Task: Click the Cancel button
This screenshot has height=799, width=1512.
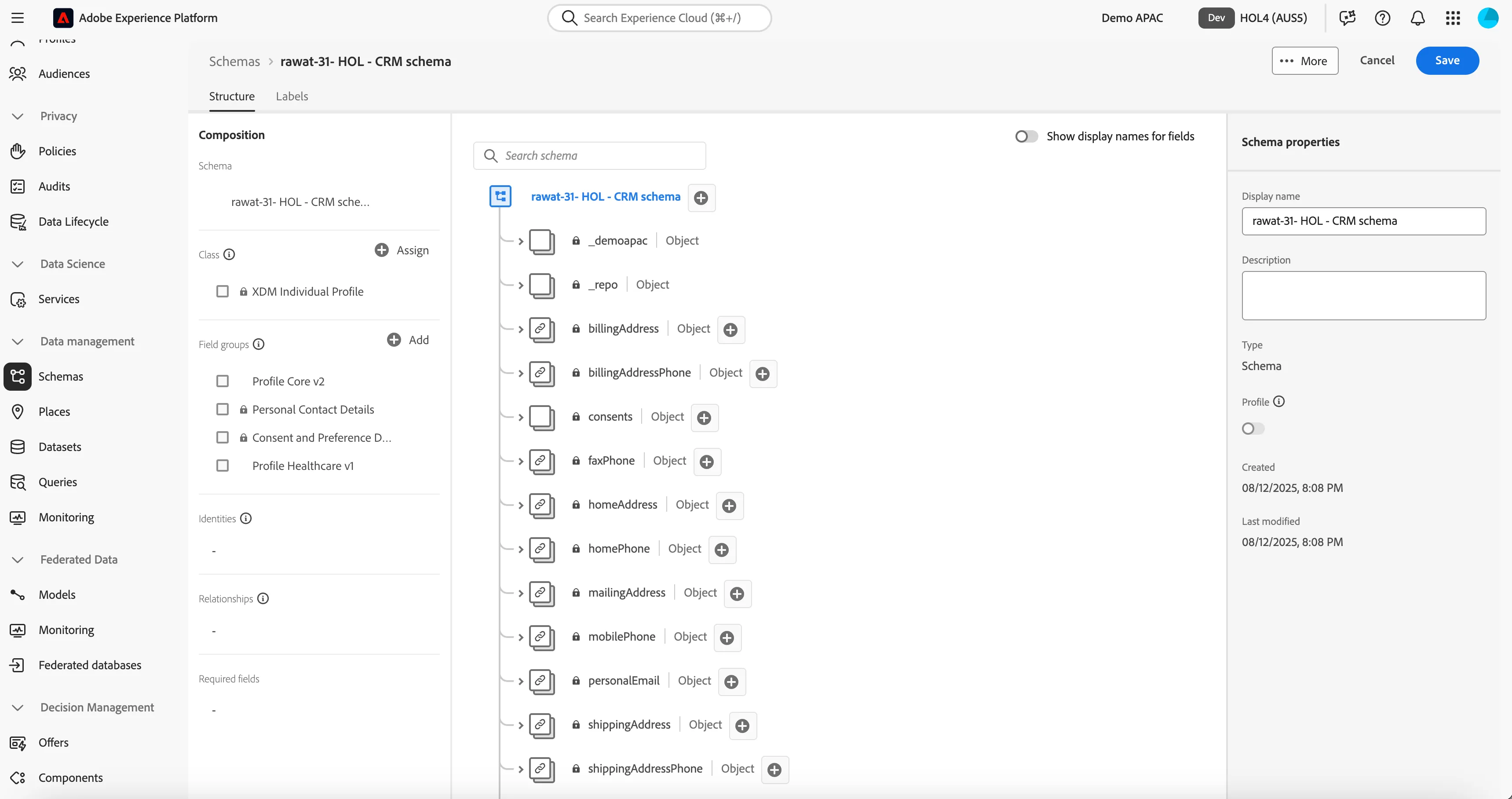Action: pyautogui.click(x=1377, y=60)
